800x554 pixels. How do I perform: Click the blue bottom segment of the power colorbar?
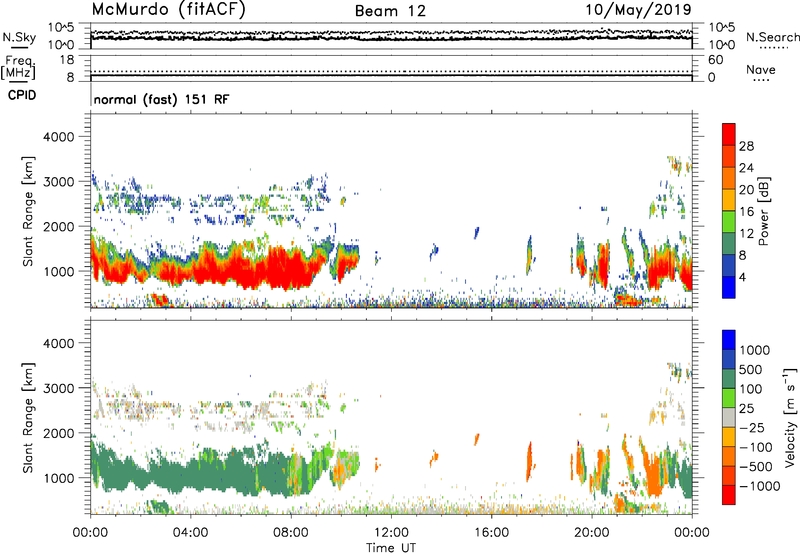coord(729,287)
